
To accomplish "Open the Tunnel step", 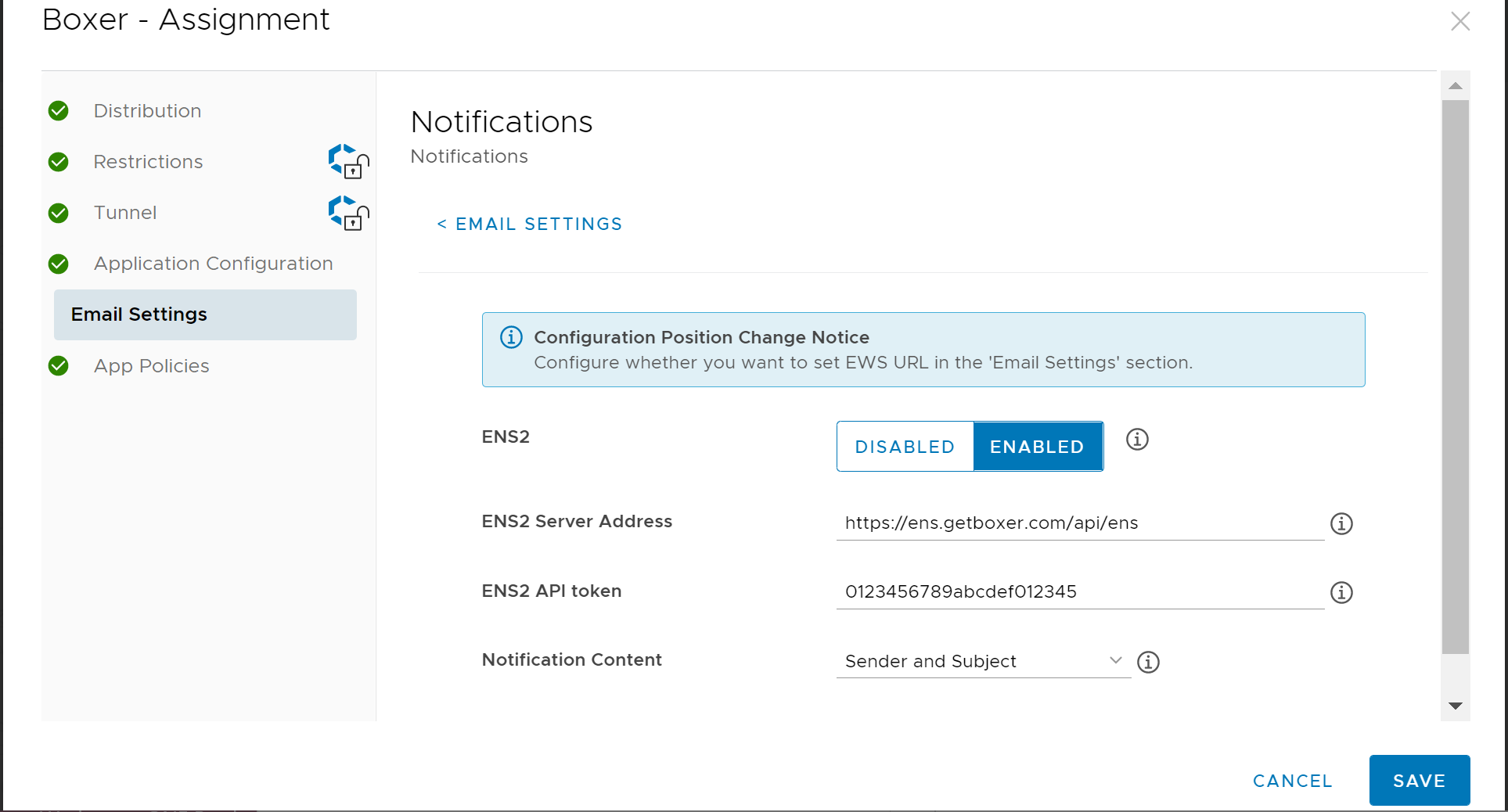I will [x=125, y=213].
